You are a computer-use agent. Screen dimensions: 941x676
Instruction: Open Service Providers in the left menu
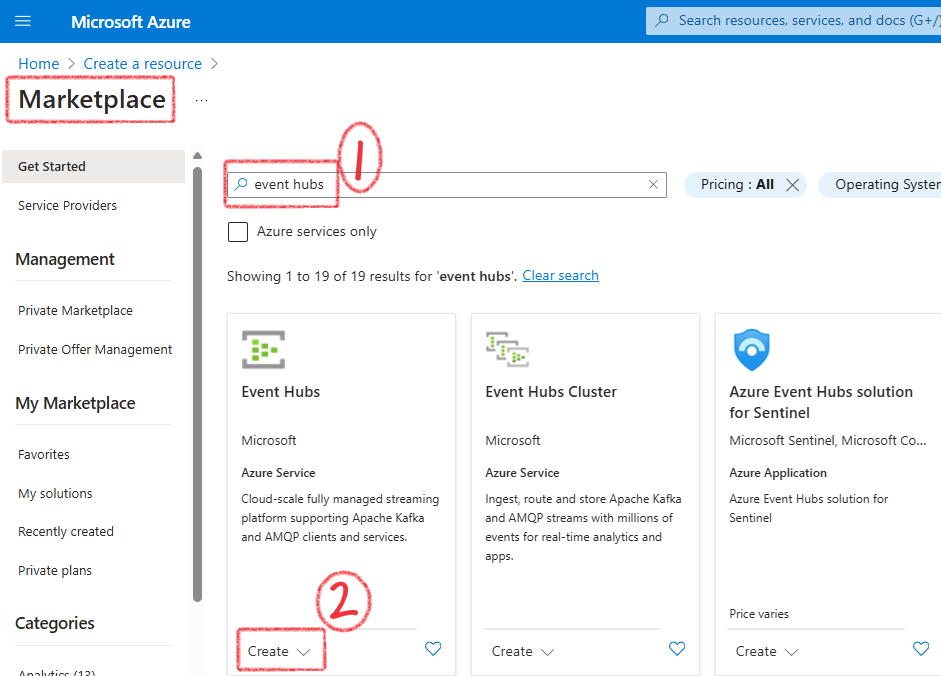[x=67, y=205]
